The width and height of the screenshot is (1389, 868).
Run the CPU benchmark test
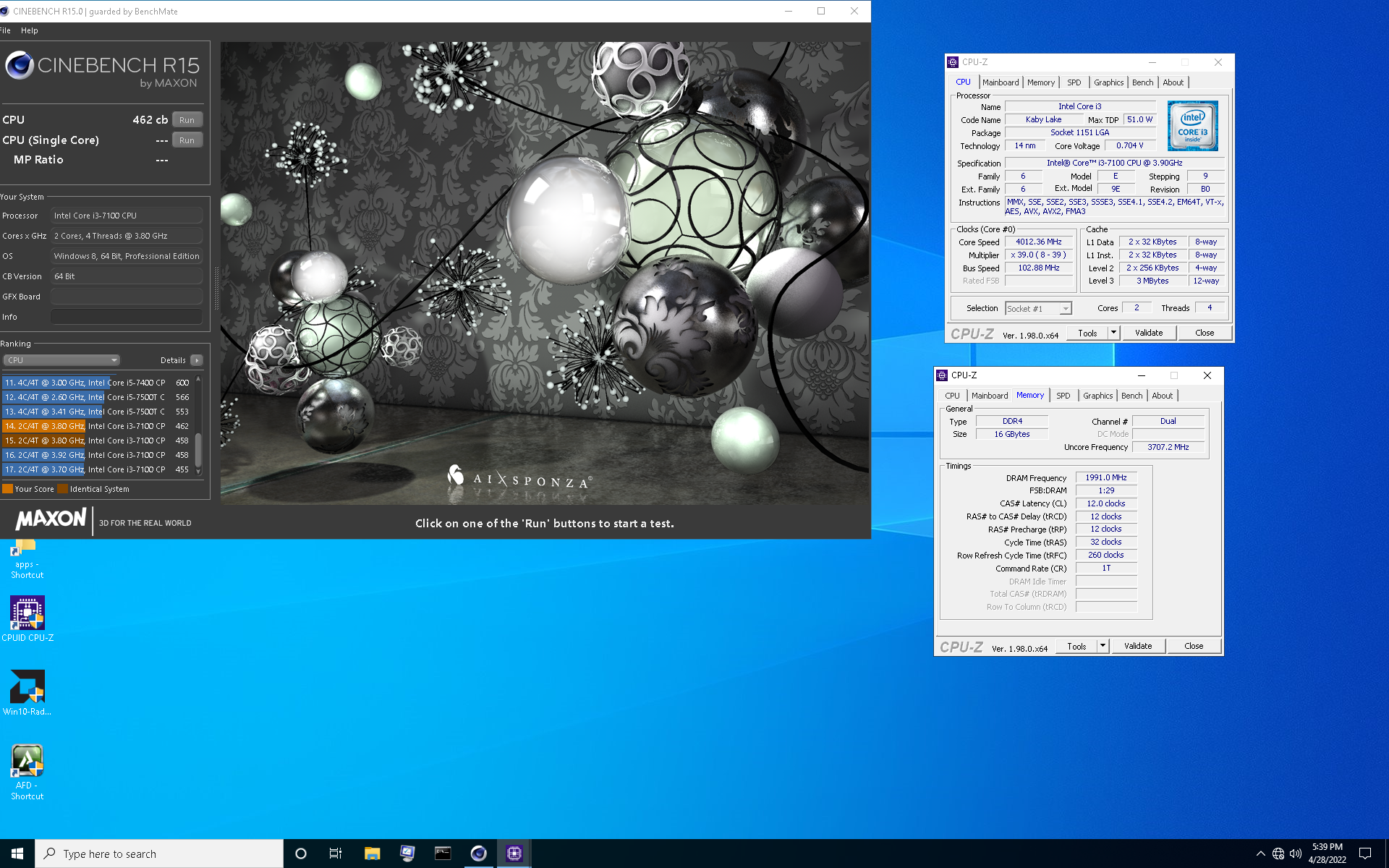(x=187, y=120)
